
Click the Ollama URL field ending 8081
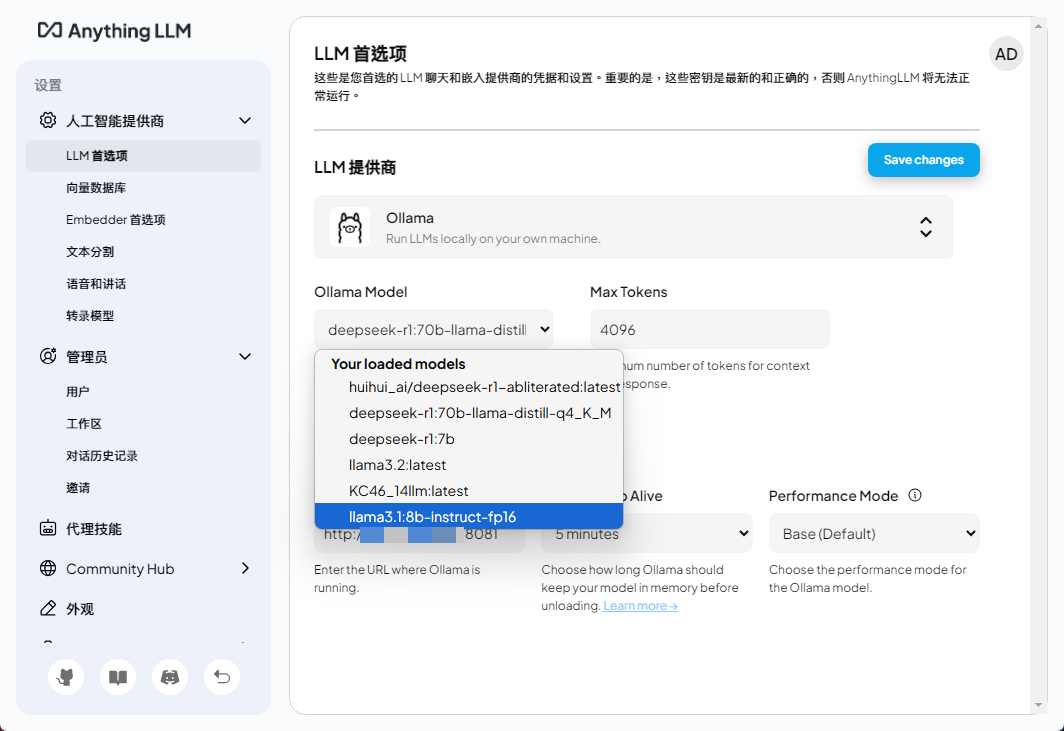click(x=419, y=533)
